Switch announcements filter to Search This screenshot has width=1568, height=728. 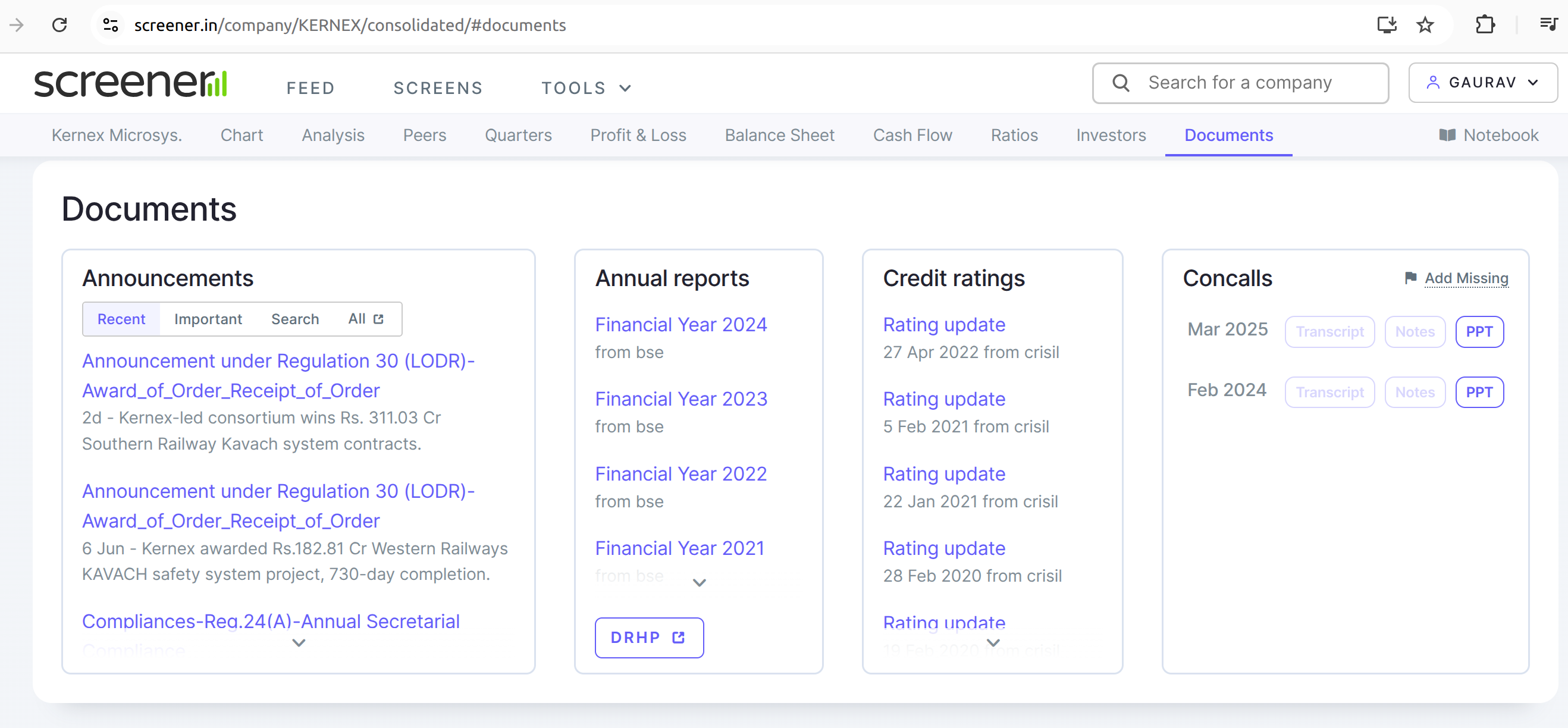(x=294, y=319)
